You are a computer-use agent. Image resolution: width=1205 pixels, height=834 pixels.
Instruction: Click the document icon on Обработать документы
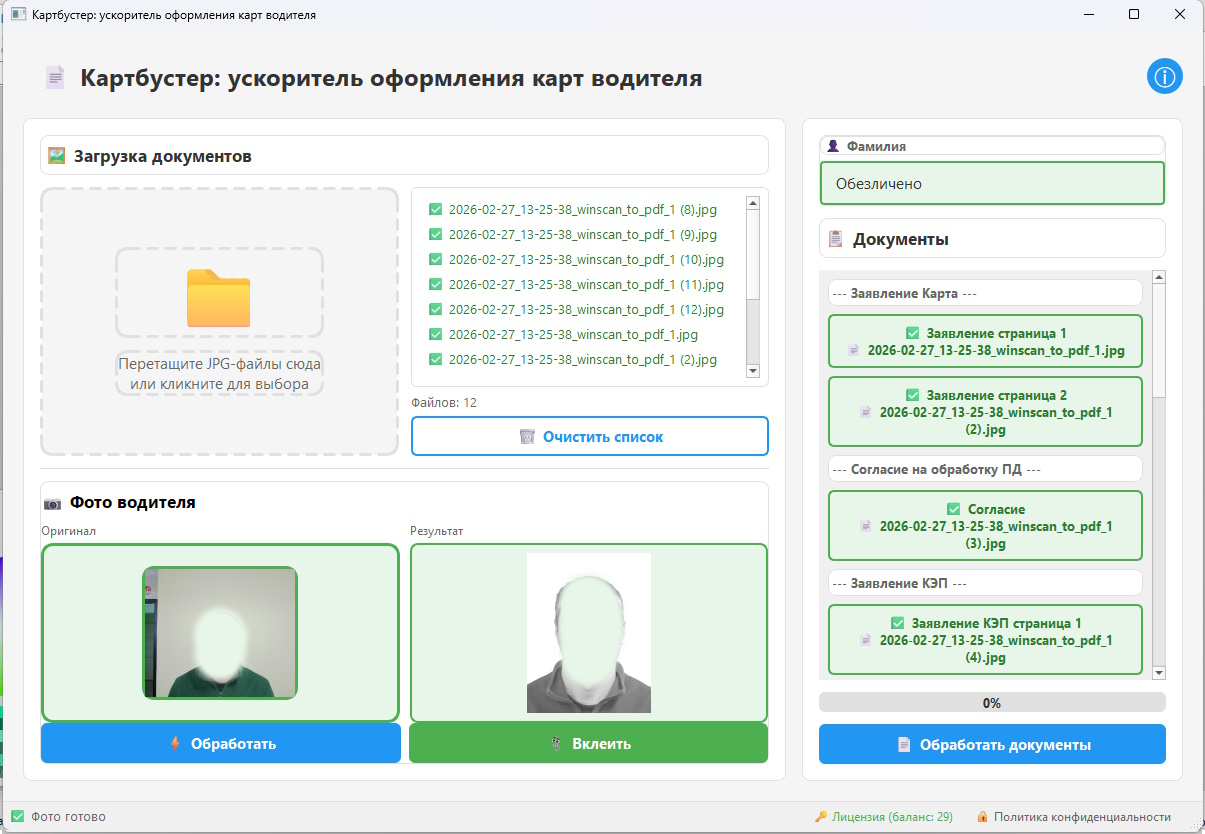pos(904,745)
